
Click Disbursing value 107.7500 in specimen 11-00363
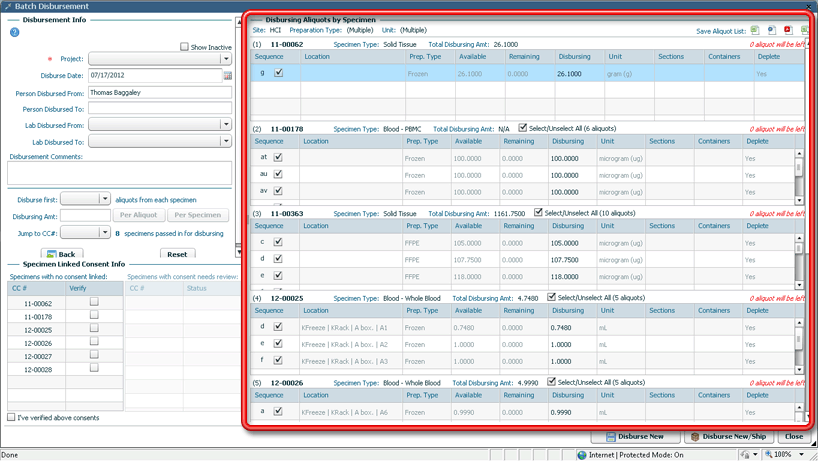pos(564,260)
